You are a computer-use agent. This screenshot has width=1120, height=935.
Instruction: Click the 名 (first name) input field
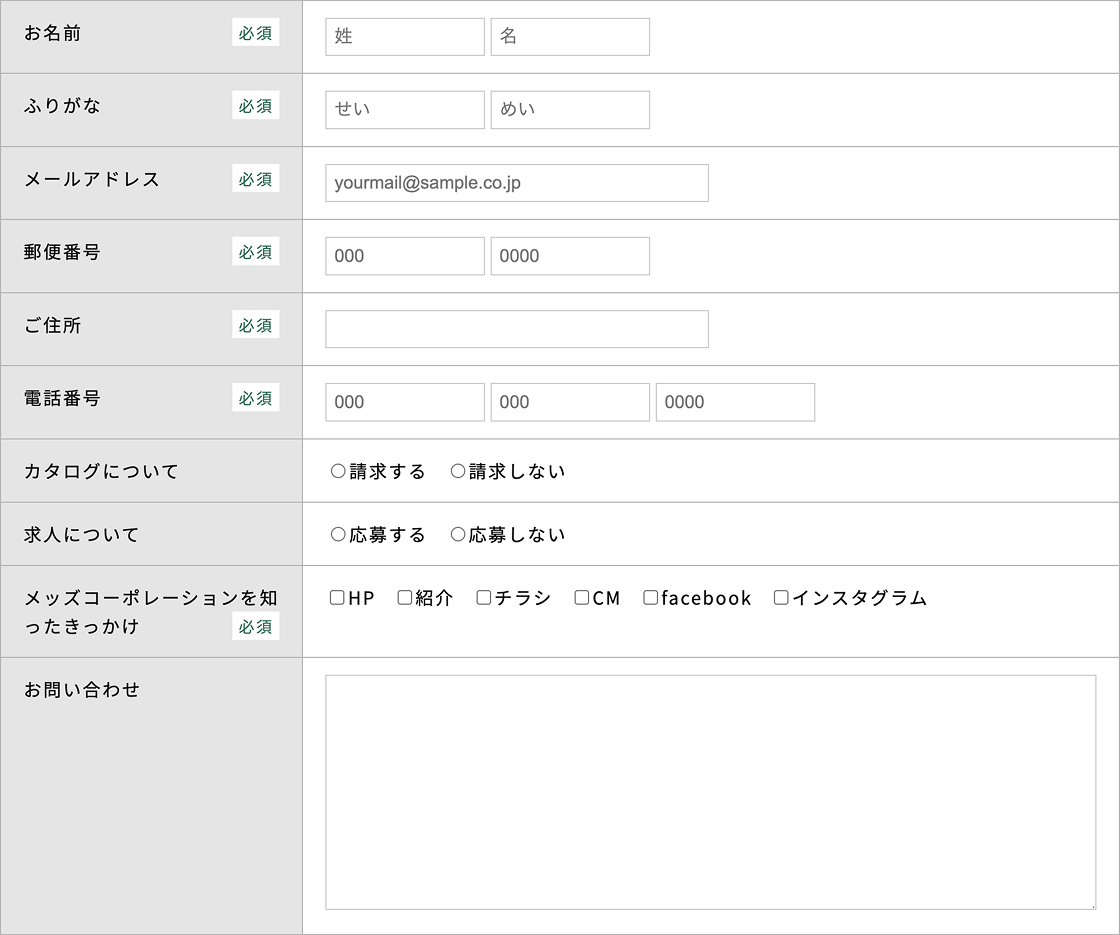569,37
